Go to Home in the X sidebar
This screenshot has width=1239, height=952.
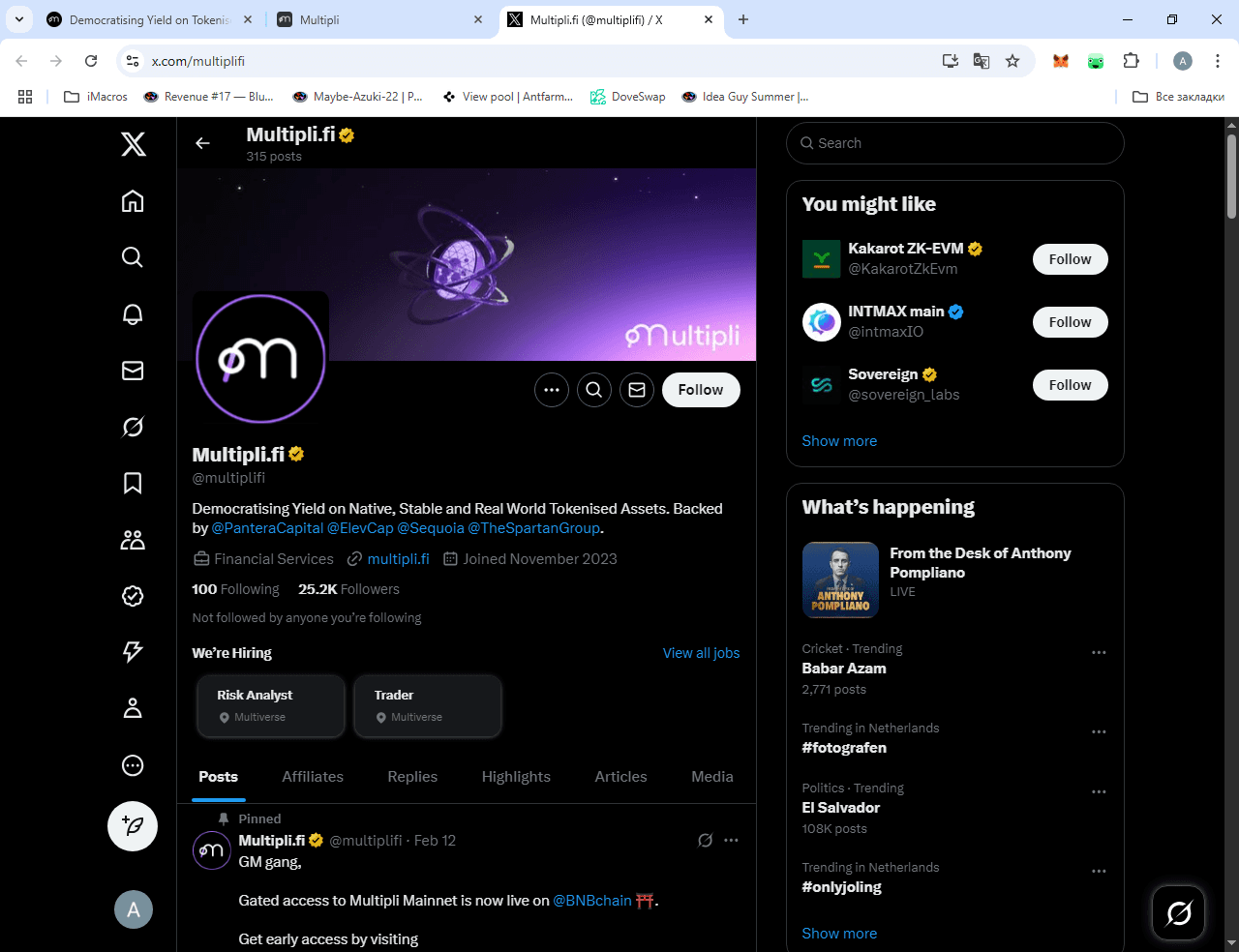[133, 200]
